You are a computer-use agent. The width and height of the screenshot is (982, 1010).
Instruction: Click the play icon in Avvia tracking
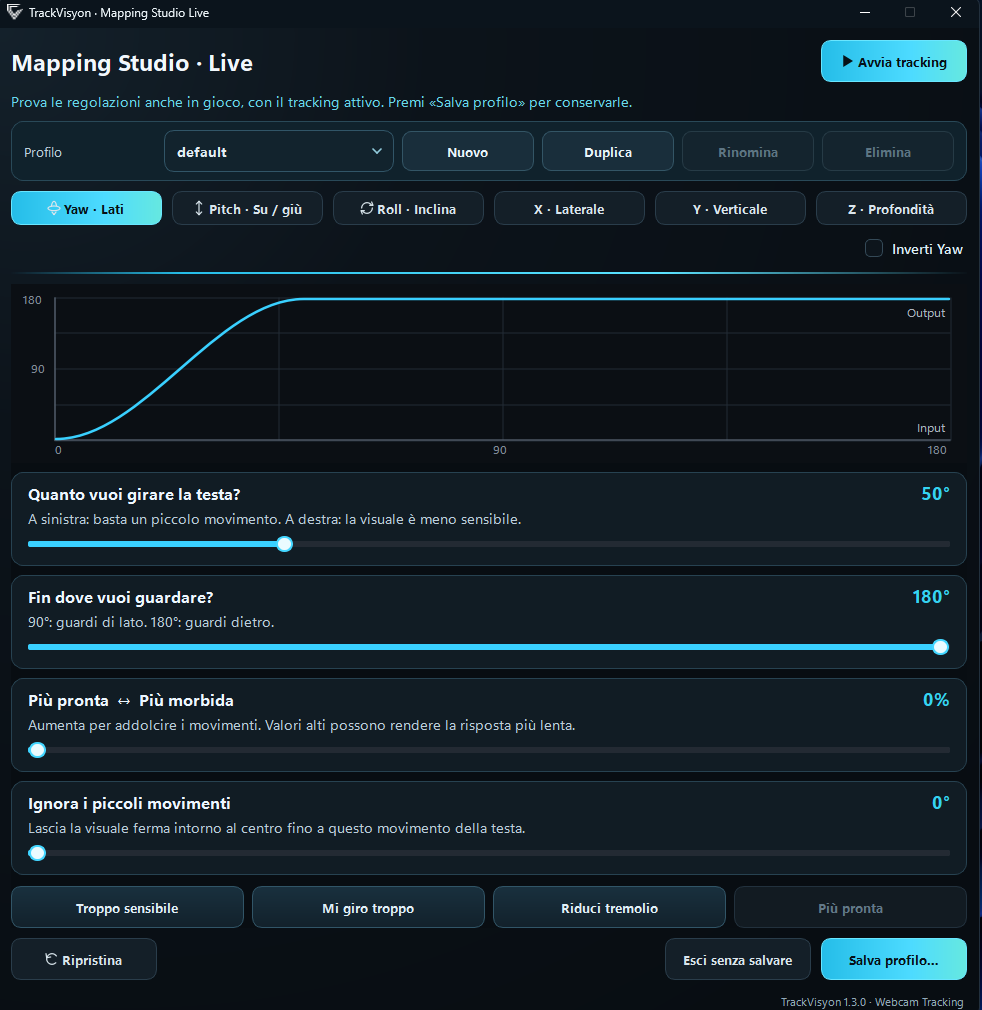tap(847, 62)
